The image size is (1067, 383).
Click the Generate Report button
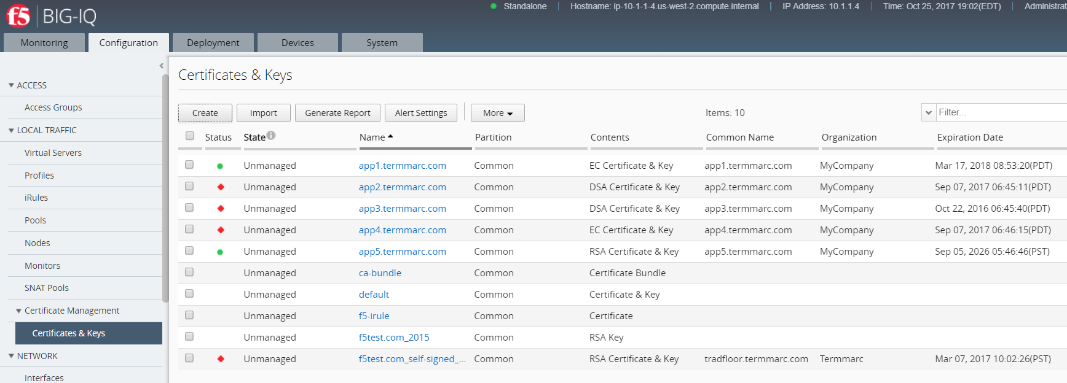[x=338, y=113]
